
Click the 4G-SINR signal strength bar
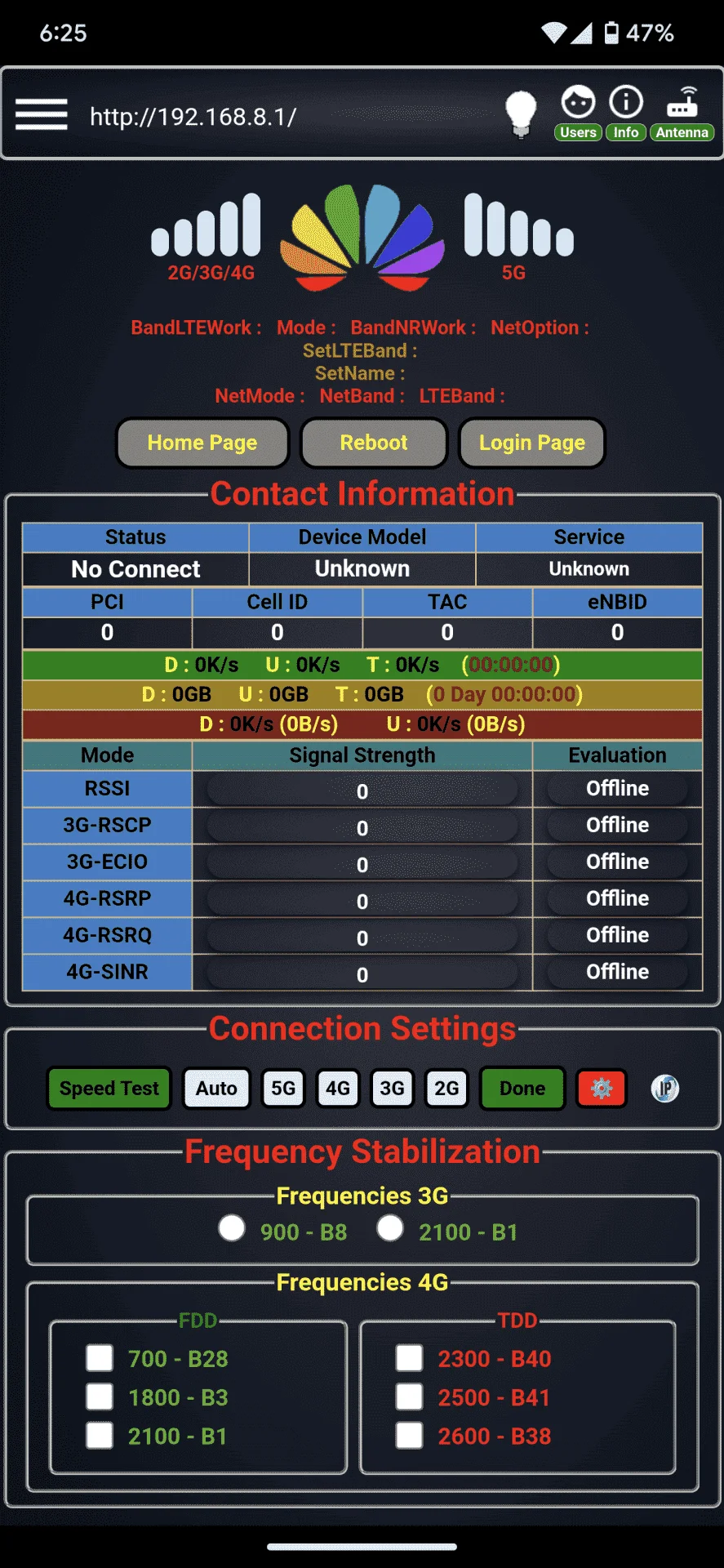[362, 973]
